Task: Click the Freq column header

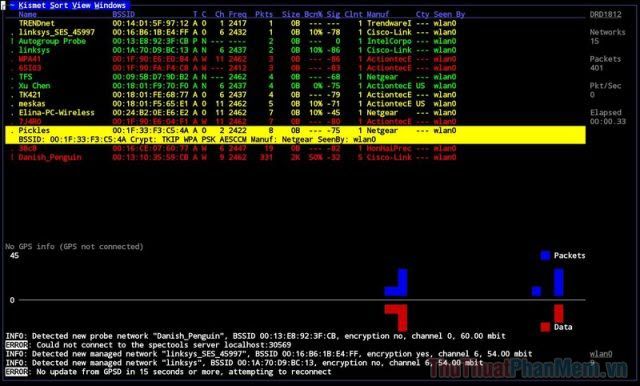Action: click(238, 14)
